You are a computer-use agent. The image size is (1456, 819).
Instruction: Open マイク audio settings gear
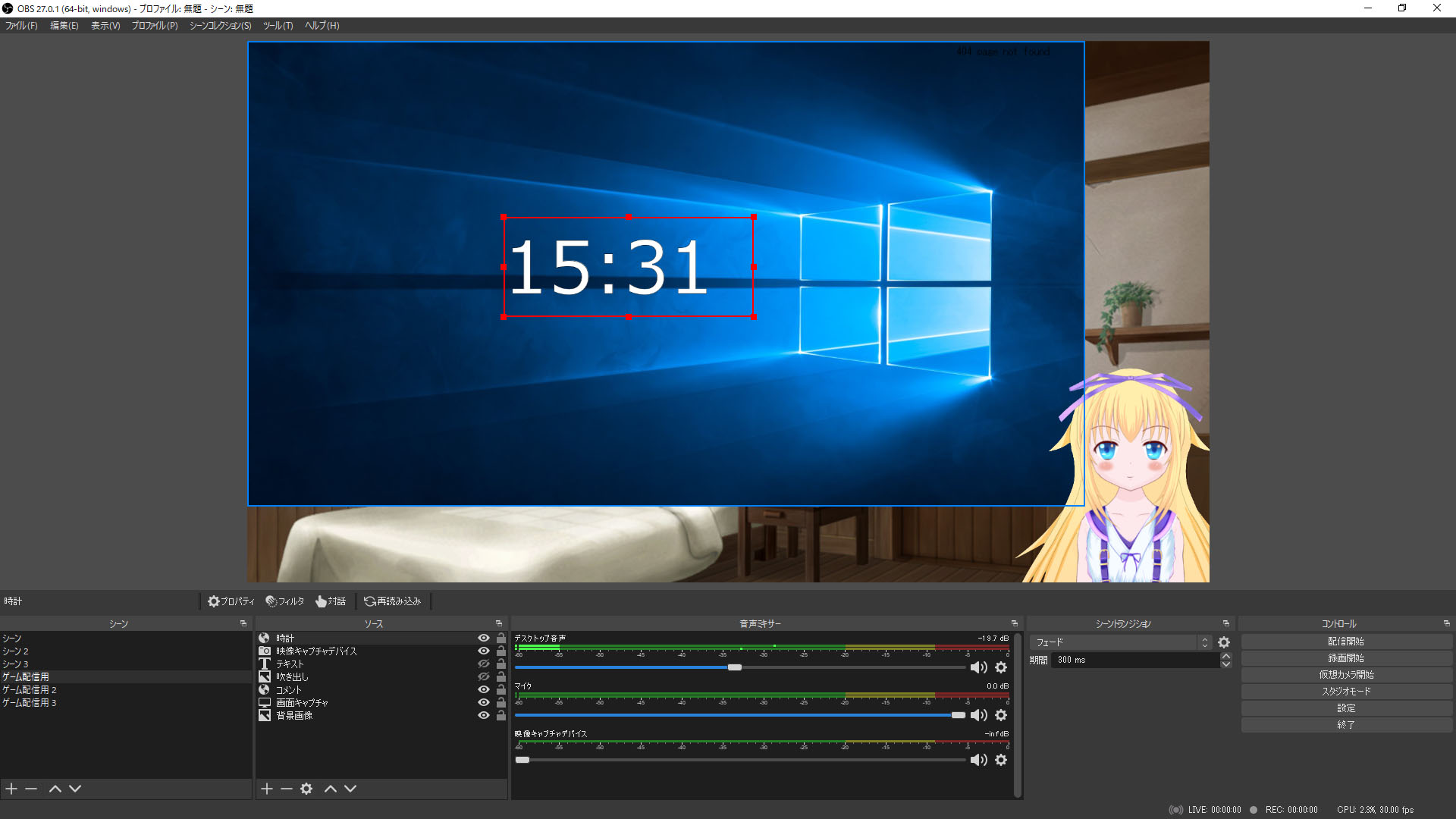point(1001,715)
